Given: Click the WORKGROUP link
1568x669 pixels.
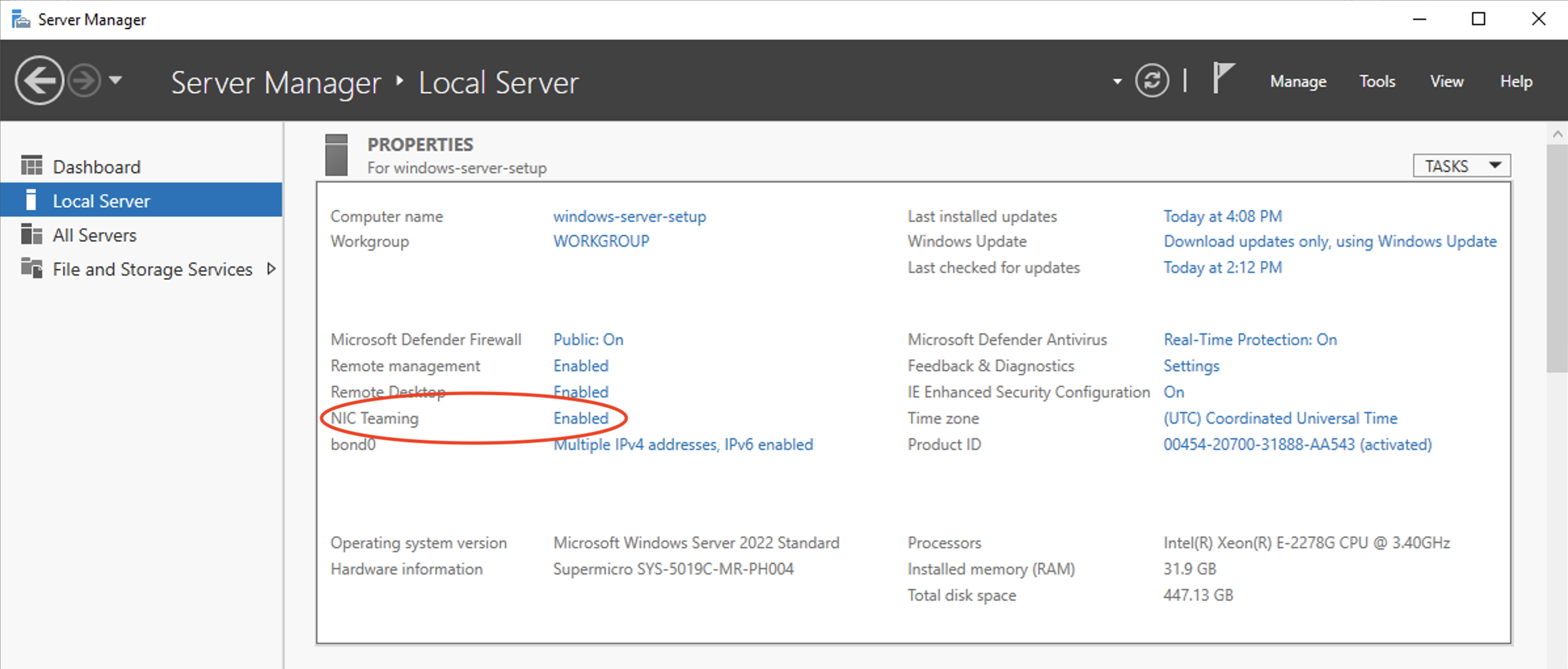Looking at the screenshot, I should (601, 241).
